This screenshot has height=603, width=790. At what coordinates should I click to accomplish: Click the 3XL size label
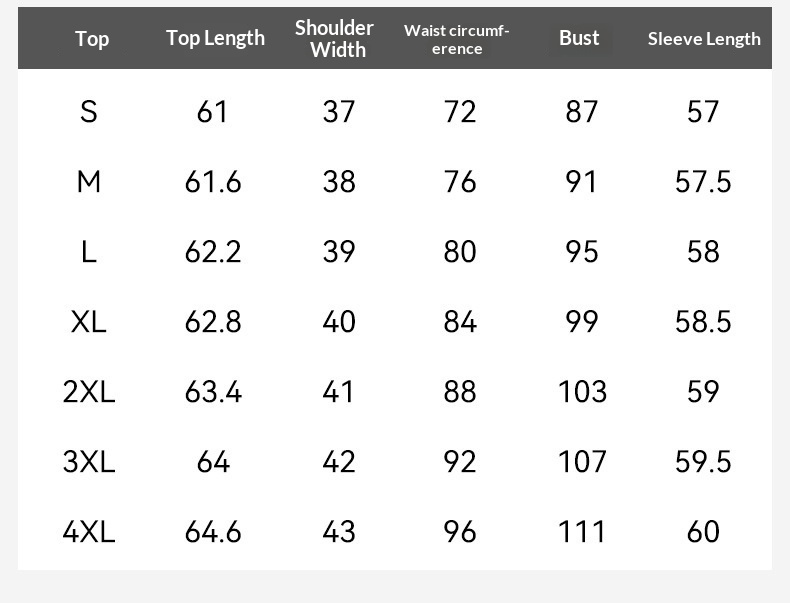(x=89, y=462)
